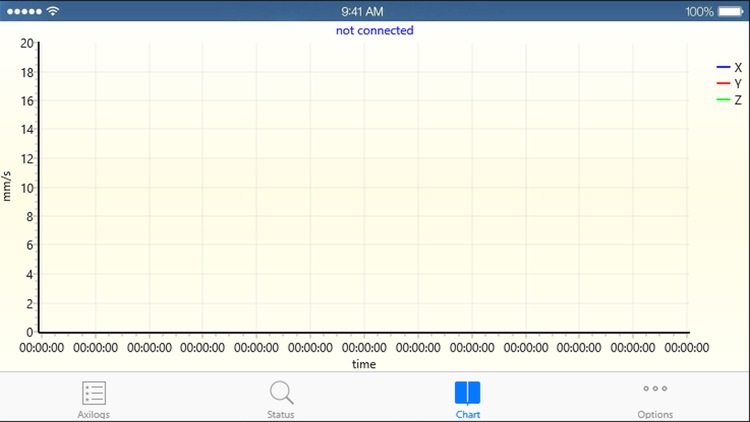The height and width of the screenshot is (422, 750).
Task: Click the 2 value on the y-axis
Action: [x=30, y=303]
